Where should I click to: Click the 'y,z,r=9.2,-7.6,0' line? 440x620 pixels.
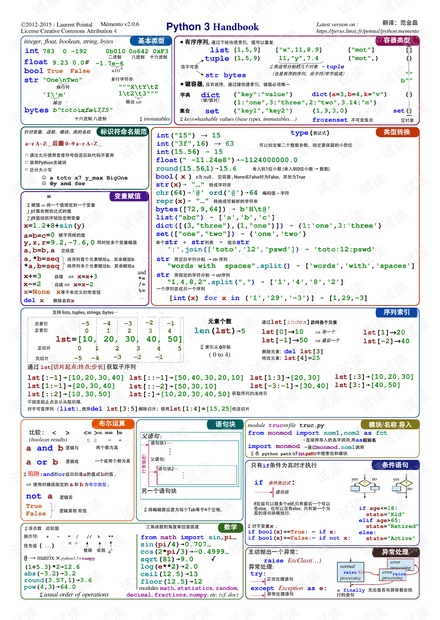point(59,242)
